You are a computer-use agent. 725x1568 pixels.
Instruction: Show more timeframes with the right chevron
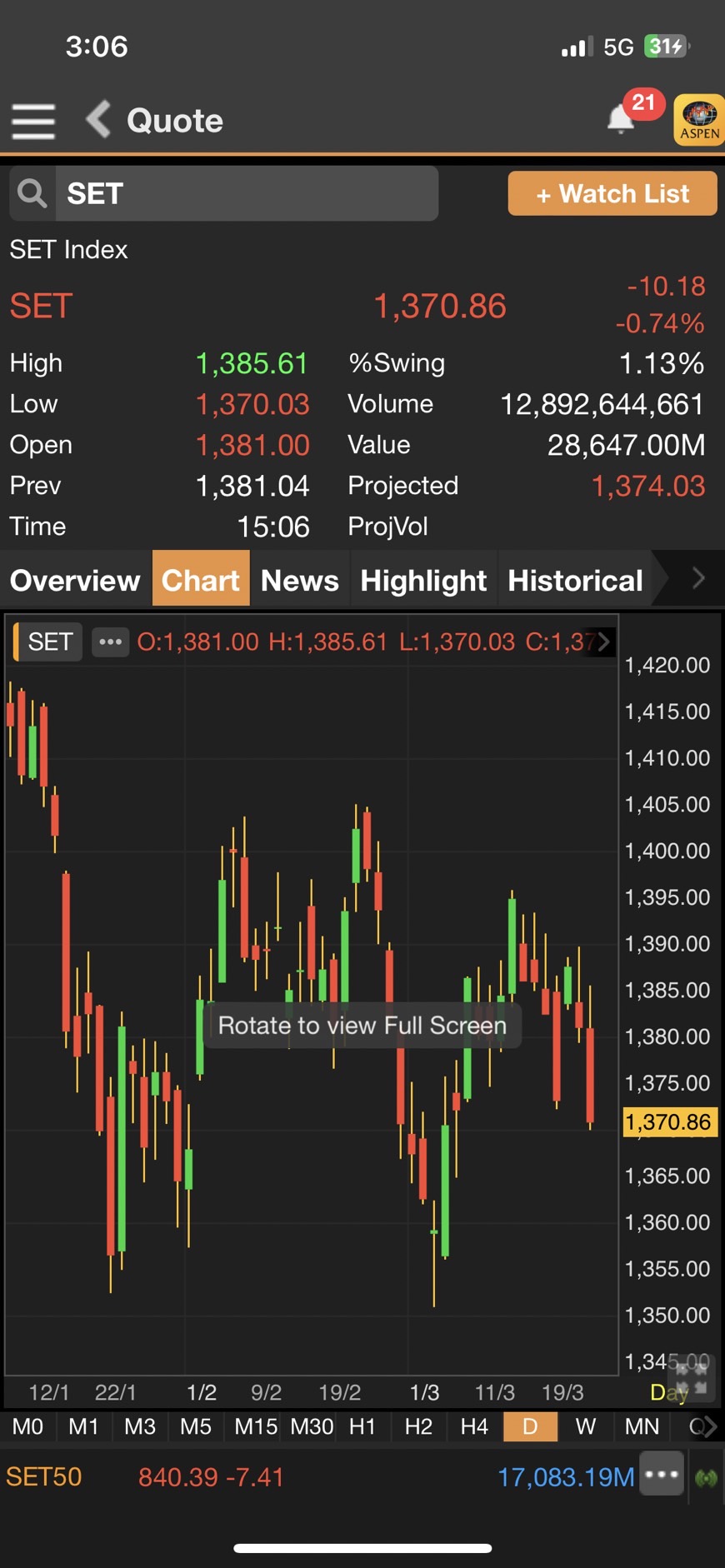pos(709,1426)
